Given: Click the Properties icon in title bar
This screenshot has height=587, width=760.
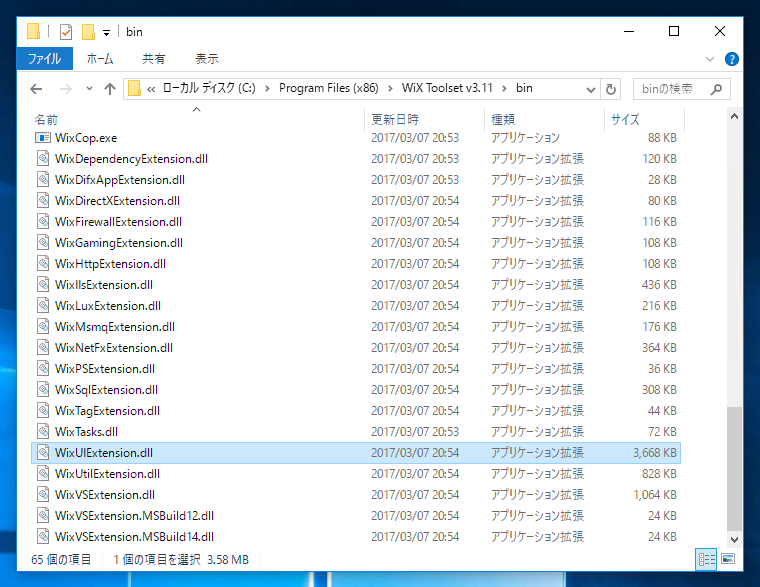Looking at the screenshot, I should click(65, 32).
